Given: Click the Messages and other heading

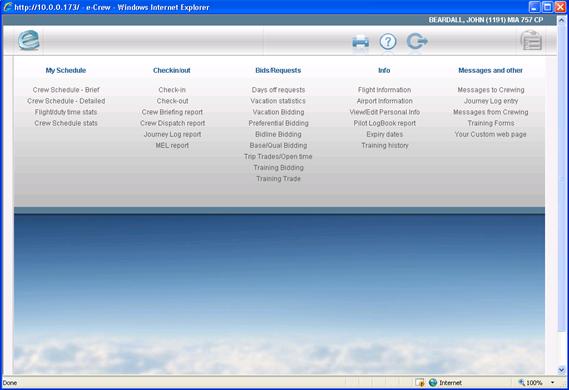Looking at the screenshot, I should tap(490, 70).
